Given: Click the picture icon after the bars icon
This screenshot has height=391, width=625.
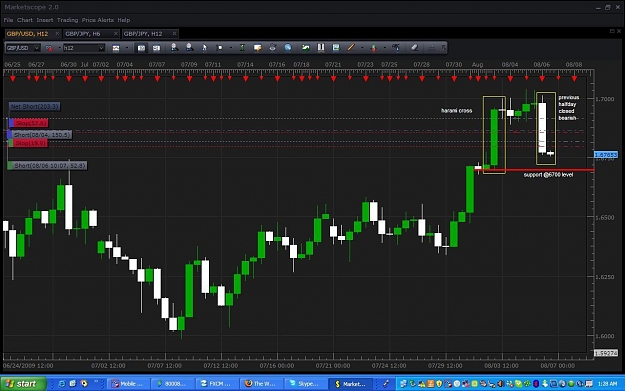Looking at the screenshot, I should [336, 48].
